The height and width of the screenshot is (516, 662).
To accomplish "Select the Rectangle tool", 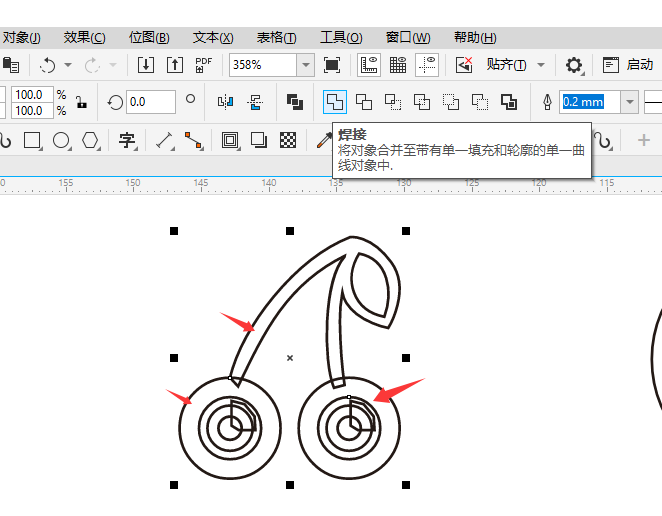I will point(32,140).
